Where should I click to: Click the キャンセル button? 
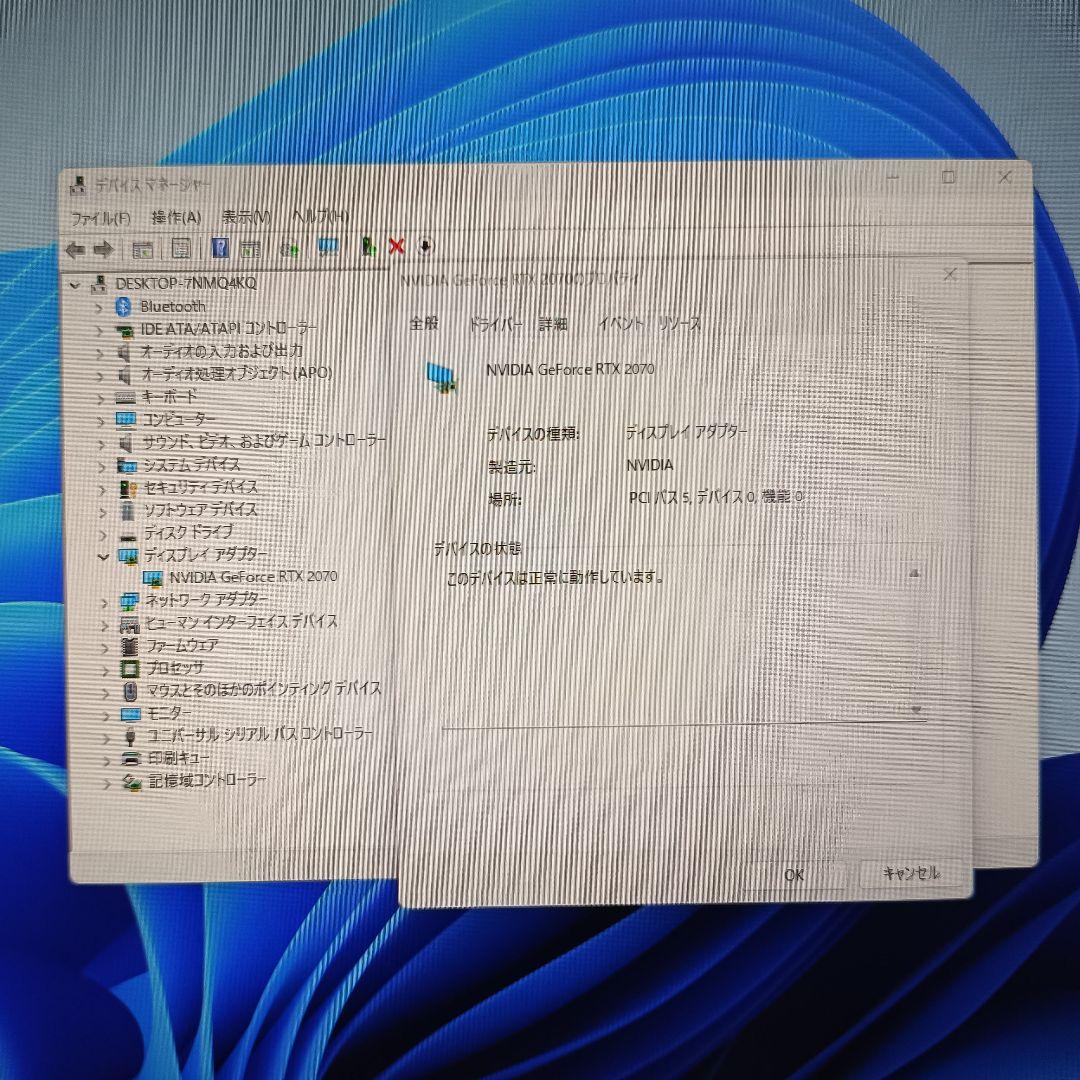911,873
